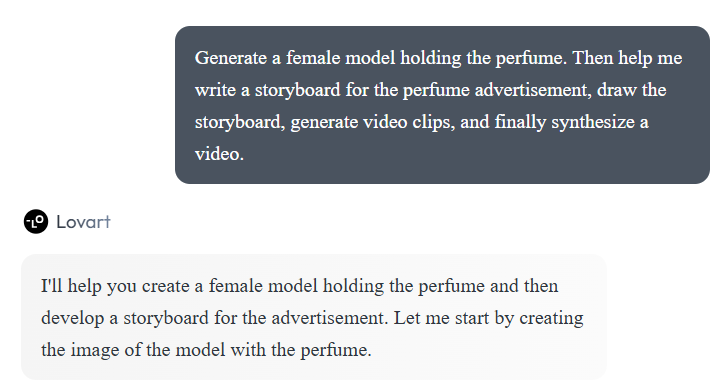Click the round black Lovart logo icon
Viewport: 725px width, 386px height.
36,221
